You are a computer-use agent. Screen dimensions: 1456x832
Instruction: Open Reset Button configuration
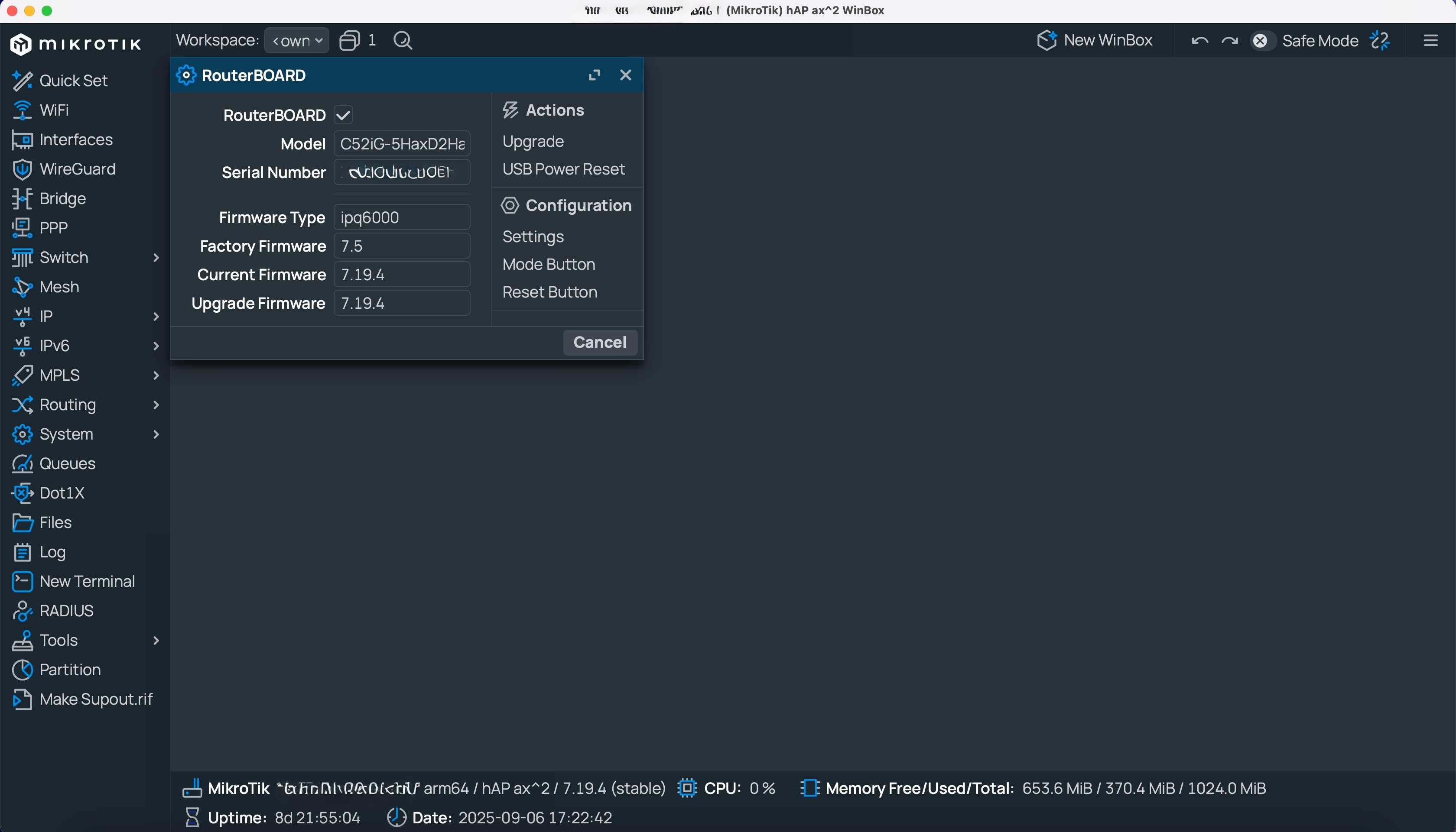(x=550, y=292)
